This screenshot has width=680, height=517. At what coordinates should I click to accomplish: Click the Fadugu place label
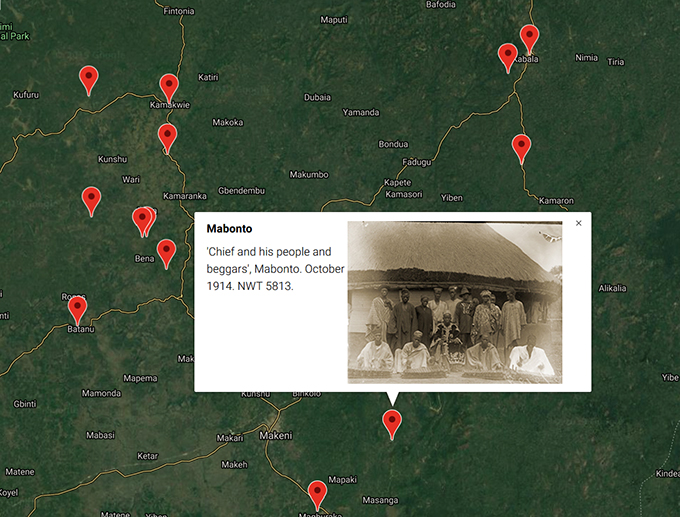(x=416, y=162)
